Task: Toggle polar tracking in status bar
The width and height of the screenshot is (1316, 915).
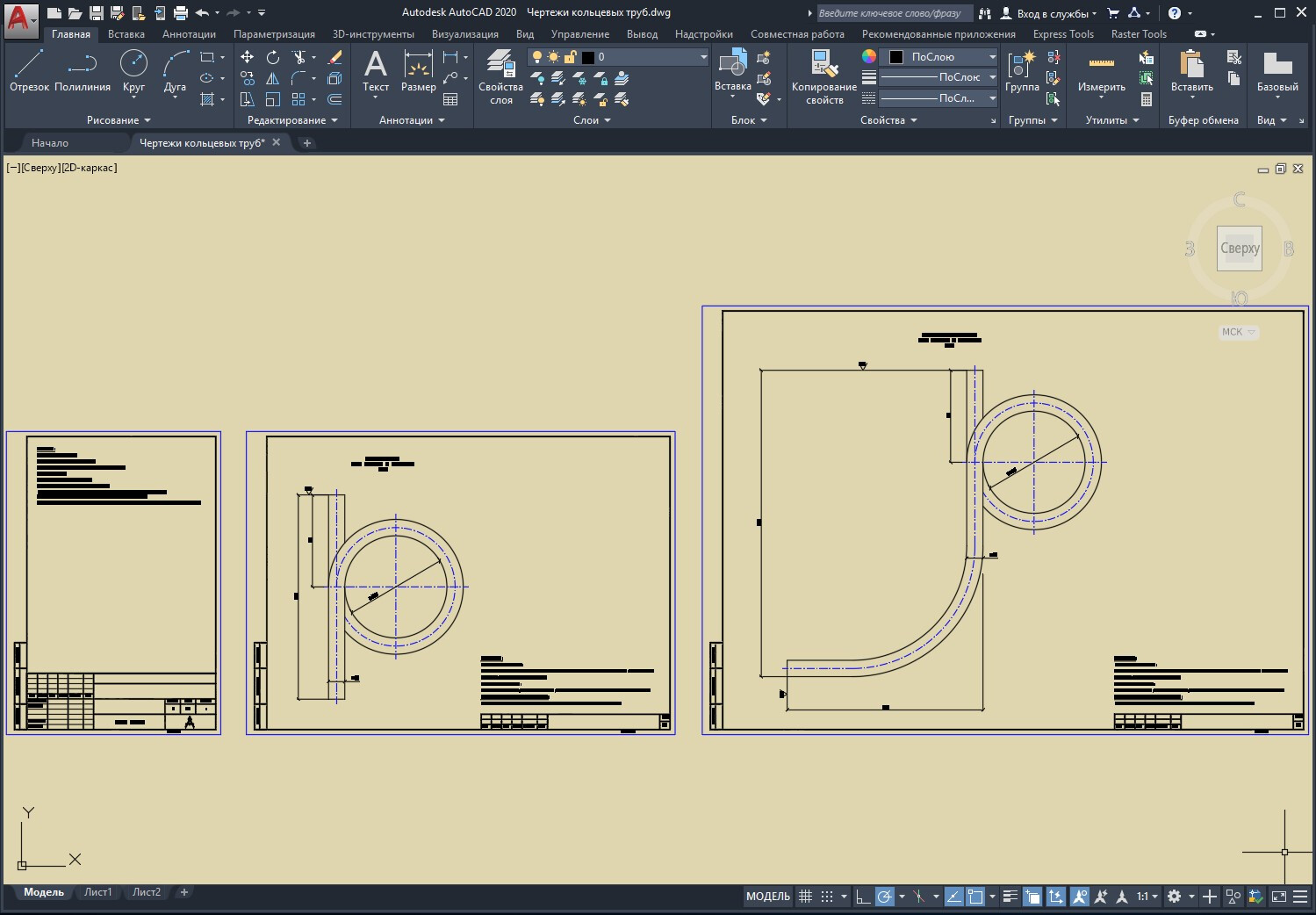Action: (885, 897)
